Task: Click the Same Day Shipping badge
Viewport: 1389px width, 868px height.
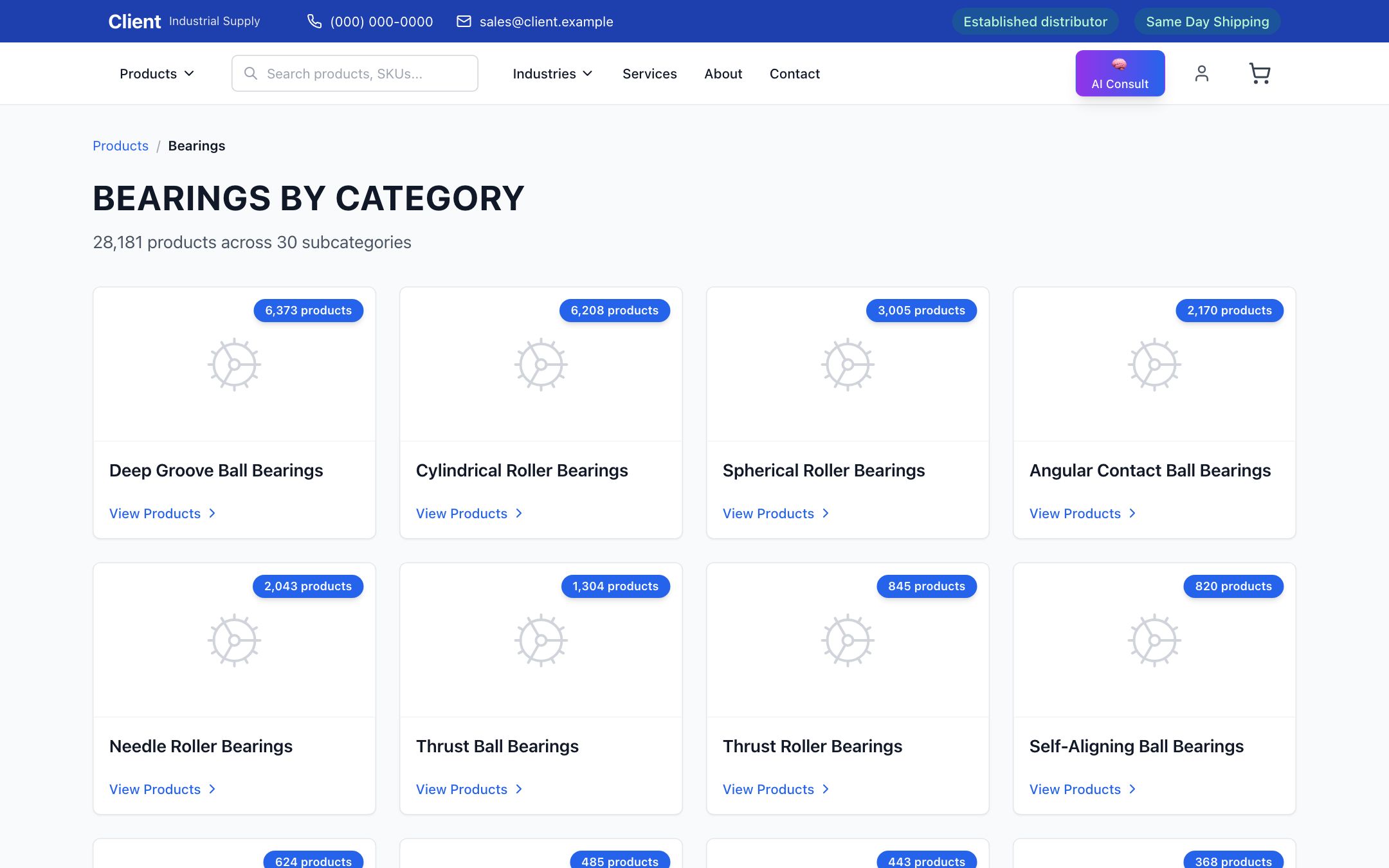Action: (1207, 21)
